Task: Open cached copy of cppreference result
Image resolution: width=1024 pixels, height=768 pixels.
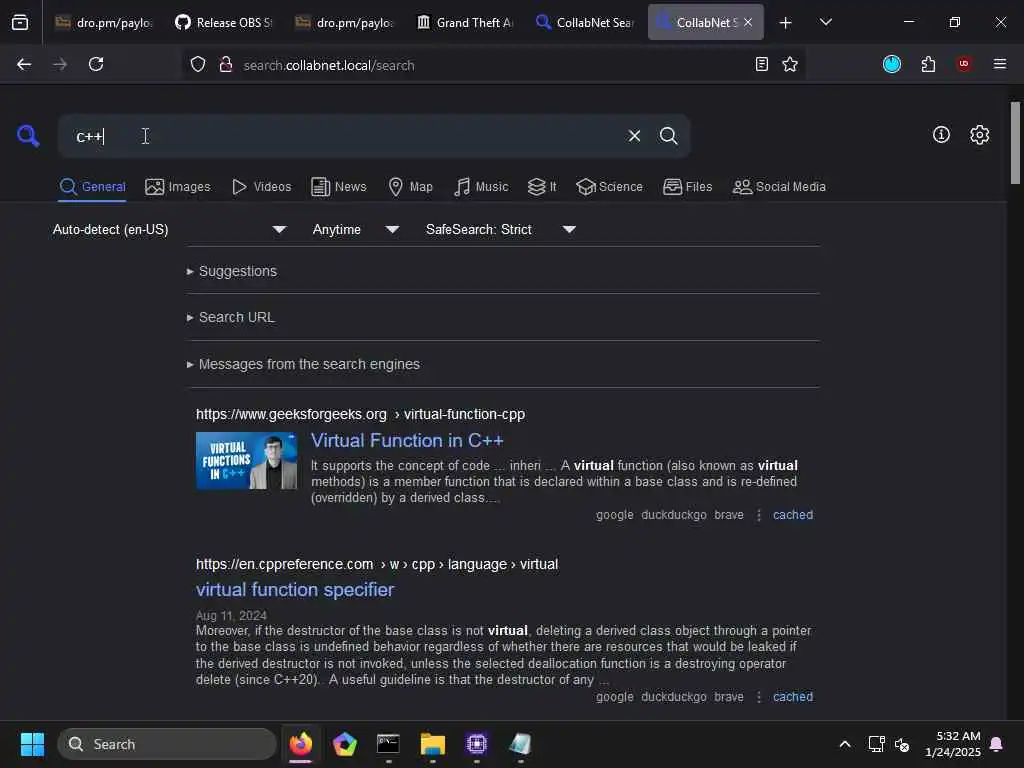Action: pos(793,697)
